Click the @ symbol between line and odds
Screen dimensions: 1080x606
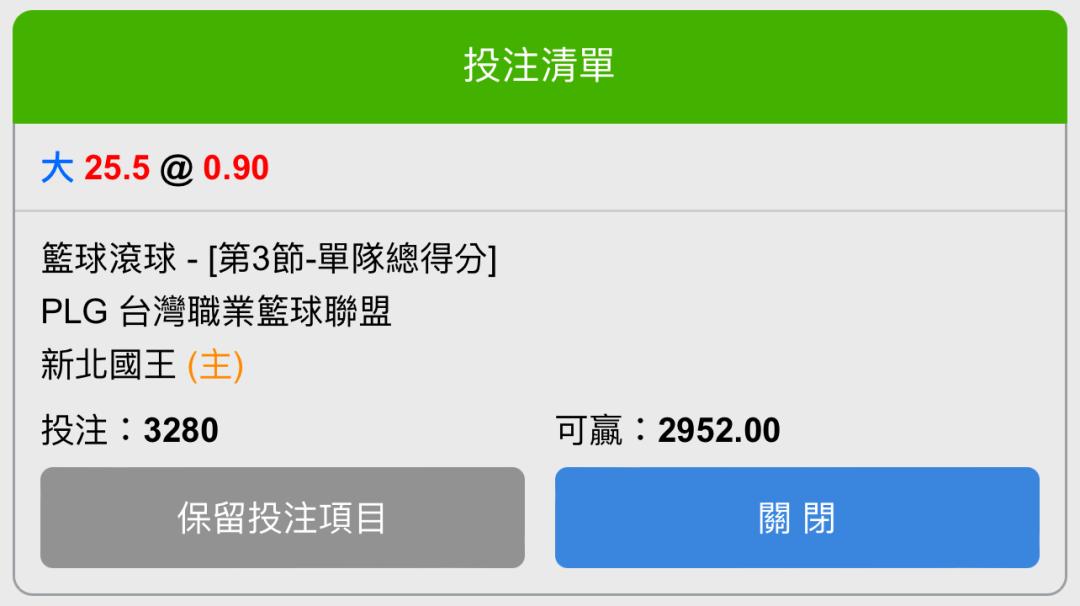(x=176, y=169)
